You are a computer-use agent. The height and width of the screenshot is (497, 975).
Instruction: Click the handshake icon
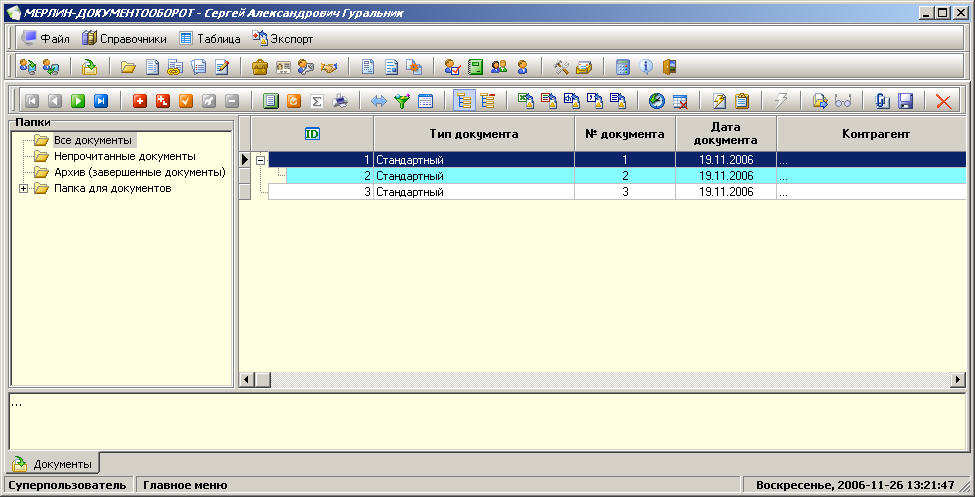(328, 67)
